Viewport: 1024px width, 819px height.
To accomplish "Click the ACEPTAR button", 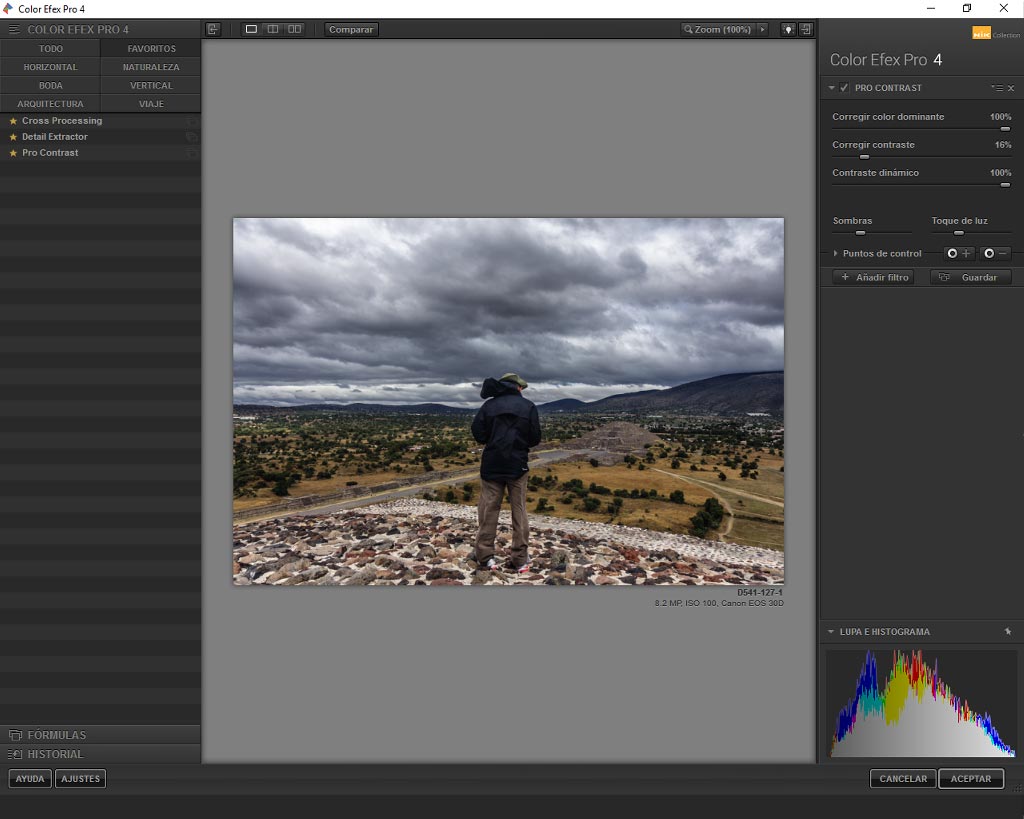I will tap(971, 779).
